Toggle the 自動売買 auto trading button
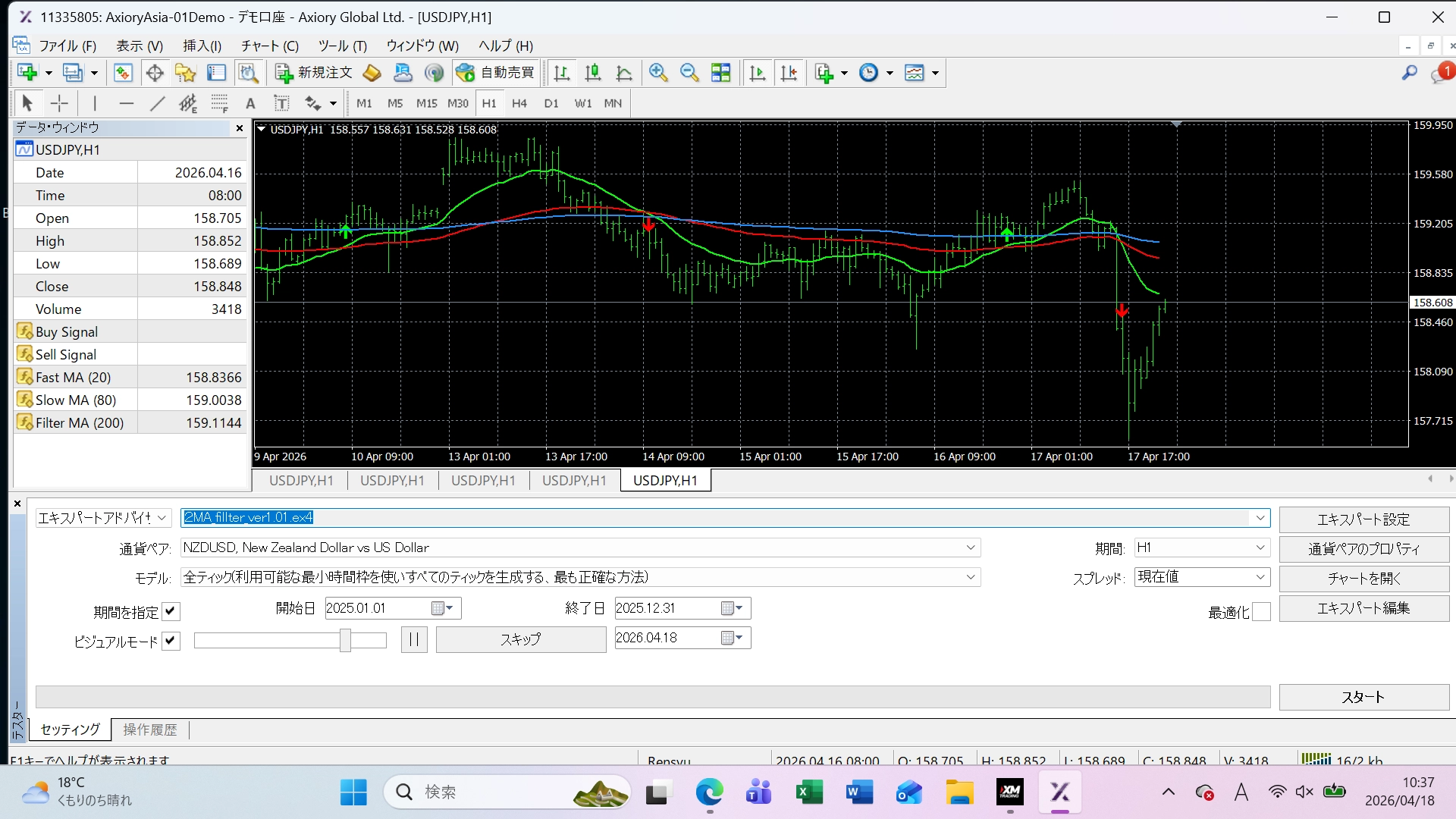This screenshot has height=819, width=1456. coord(496,73)
